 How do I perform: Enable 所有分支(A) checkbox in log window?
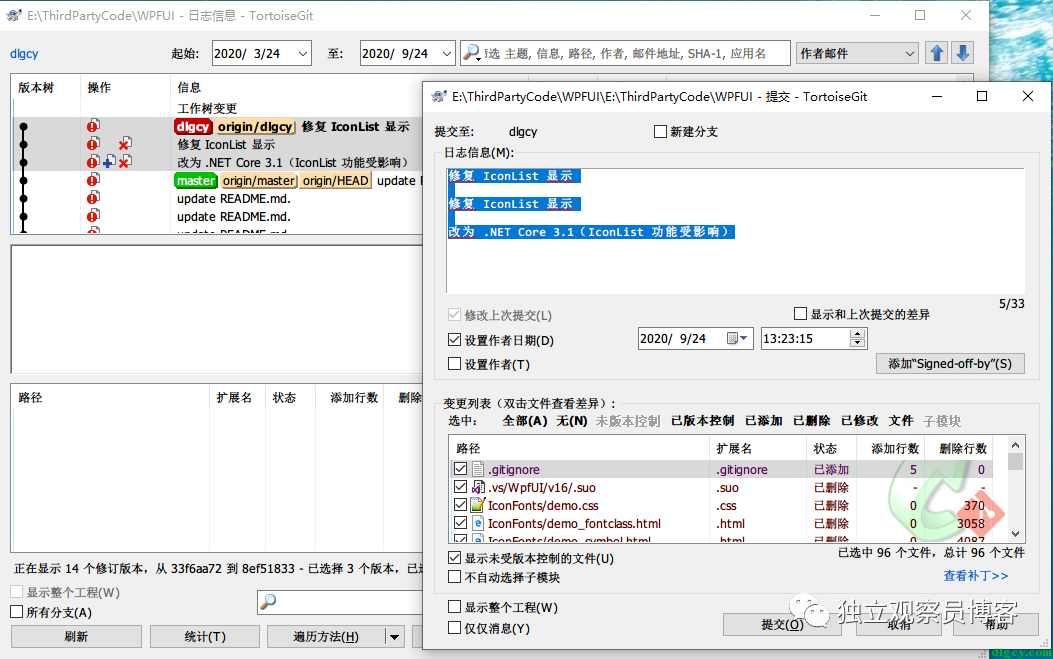pos(17,612)
